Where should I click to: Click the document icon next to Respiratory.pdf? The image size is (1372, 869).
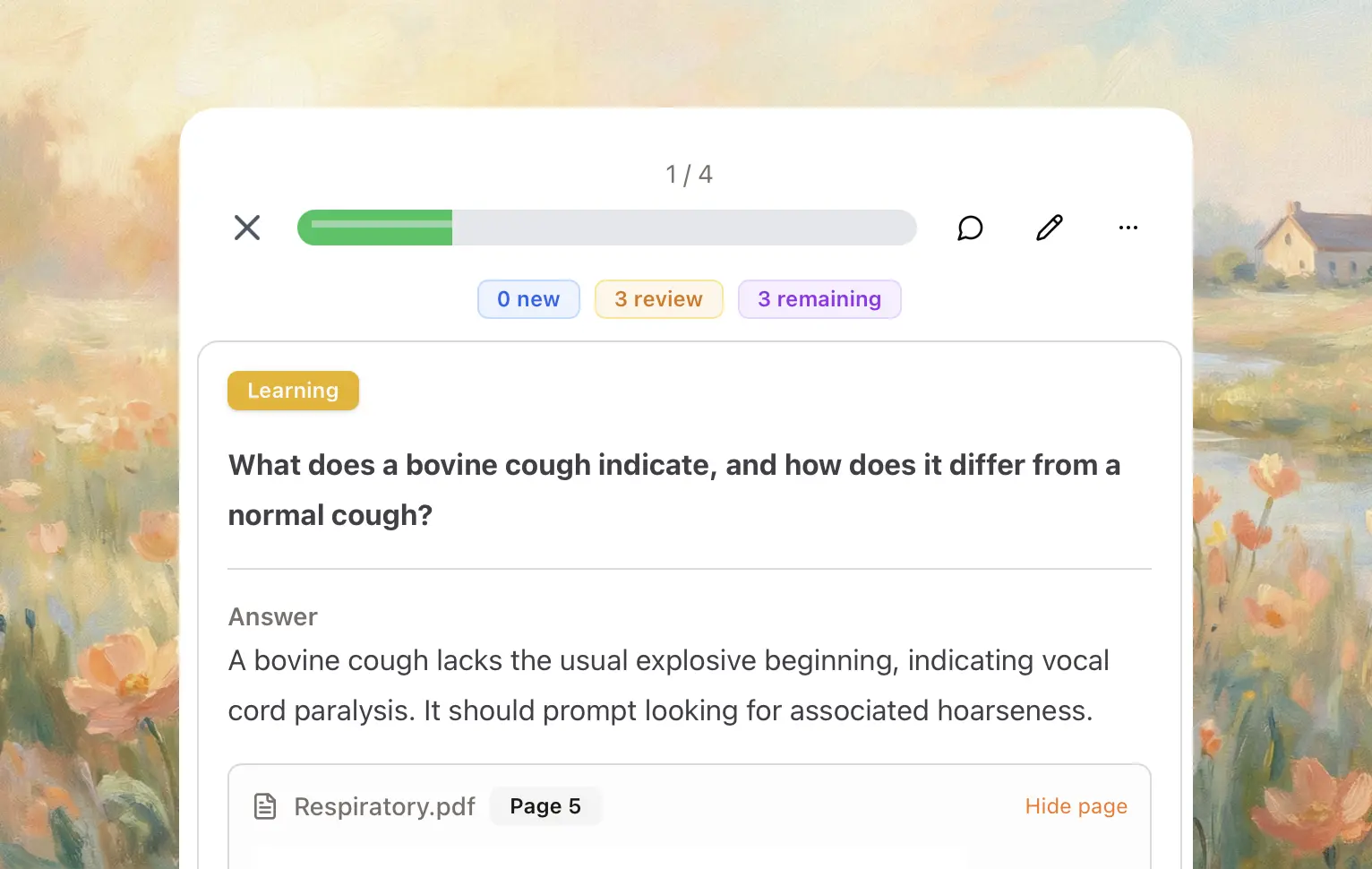point(264,805)
